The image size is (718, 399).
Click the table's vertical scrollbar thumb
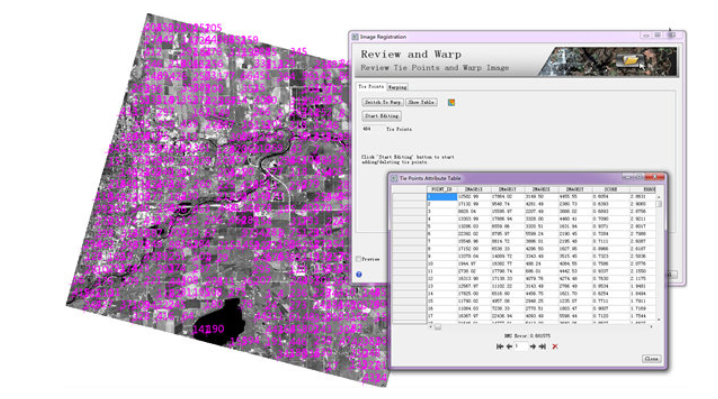[659, 204]
